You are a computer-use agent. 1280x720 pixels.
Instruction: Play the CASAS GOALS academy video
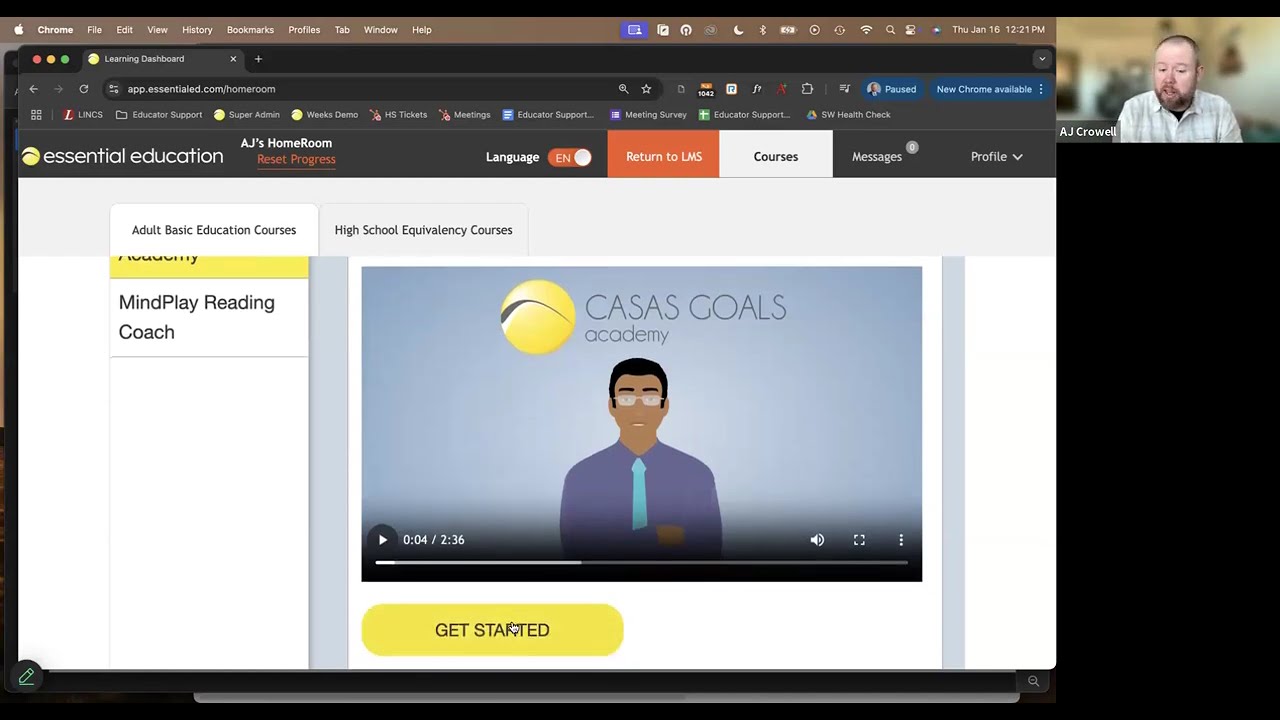383,540
